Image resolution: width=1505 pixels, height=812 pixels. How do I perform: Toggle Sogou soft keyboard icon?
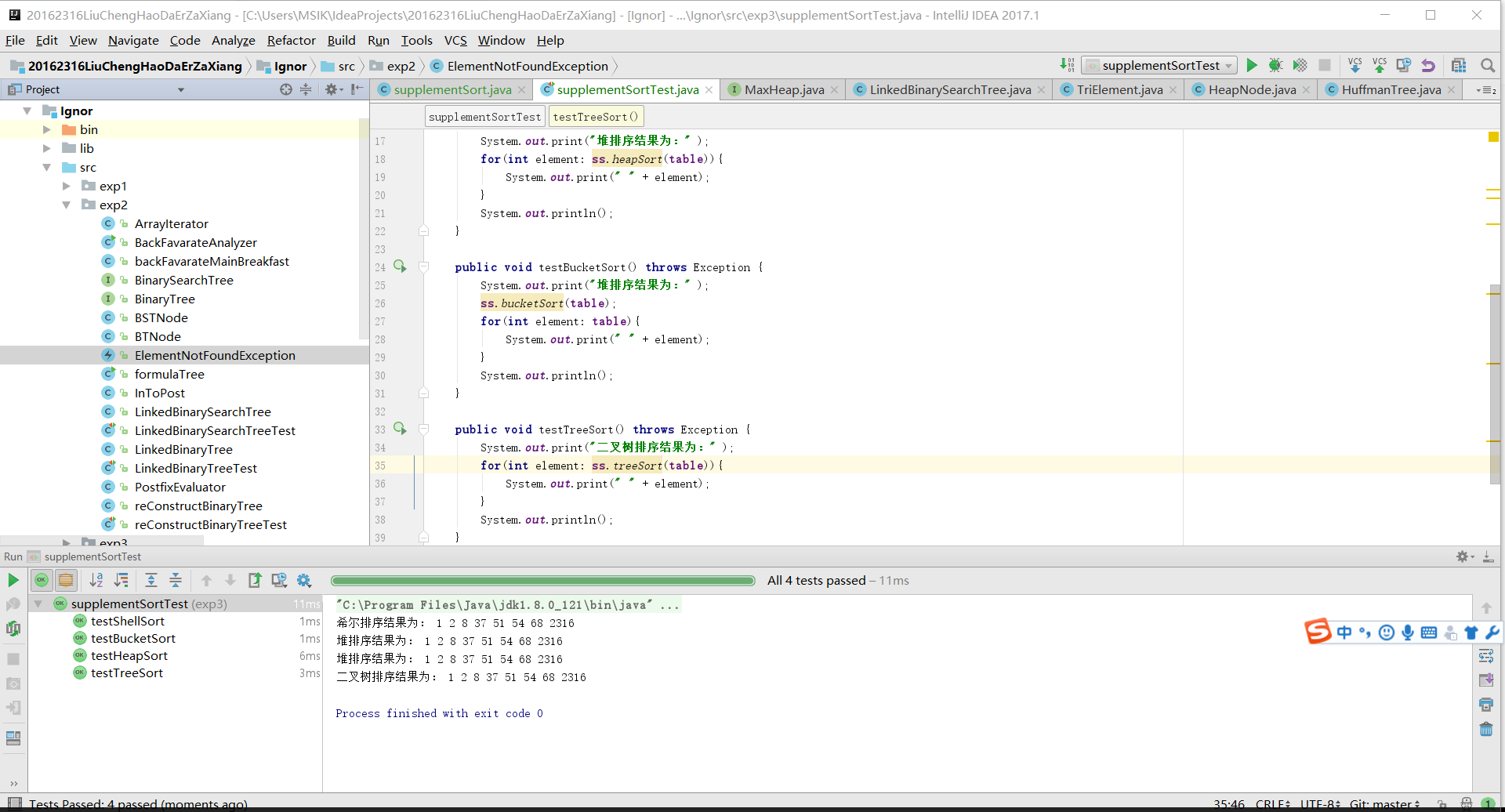pyautogui.click(x=1429, y=633)
